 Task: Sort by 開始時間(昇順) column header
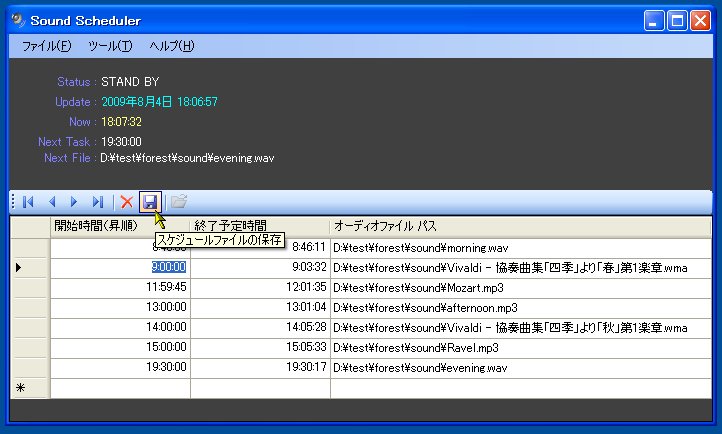click(x=120, y=226)
